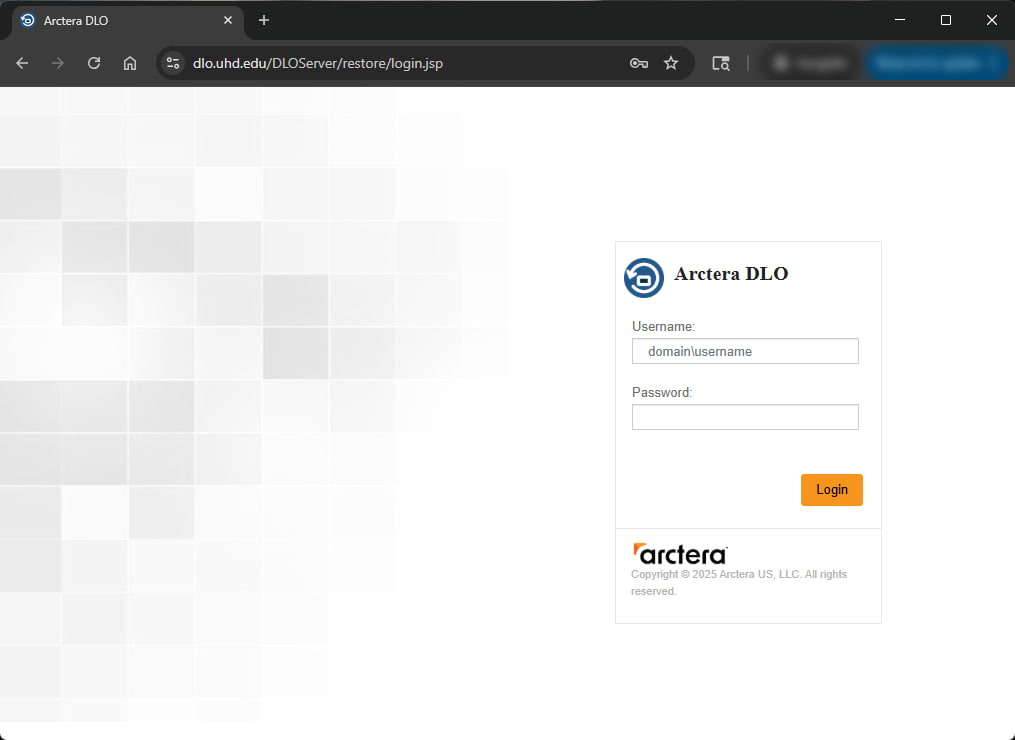Open the page search icon beside the address bar
1015x740 pixels.
tap(720, 63)
